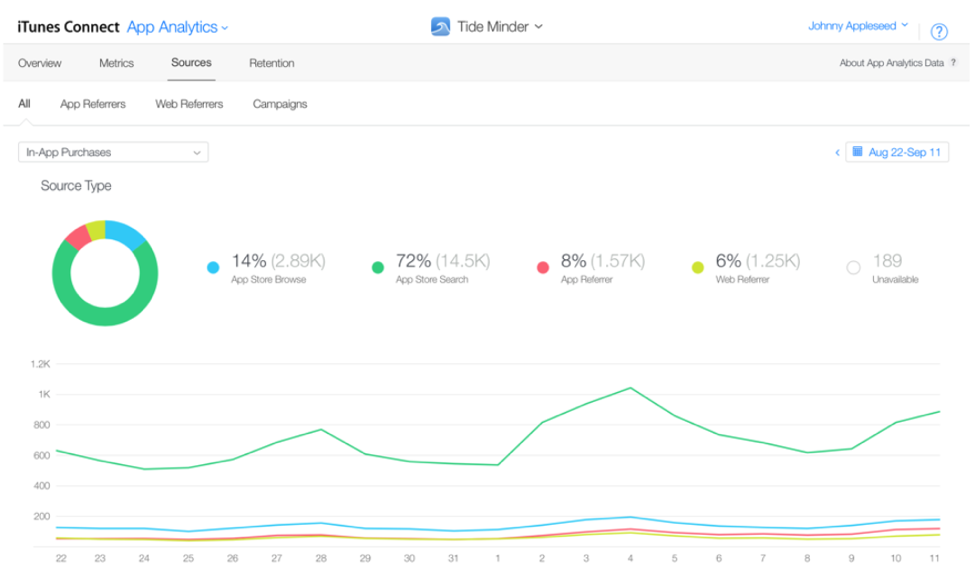Screen dimensions: 975x579
Task: Click the "App Referrer" legend label
Action: (586, 279)
